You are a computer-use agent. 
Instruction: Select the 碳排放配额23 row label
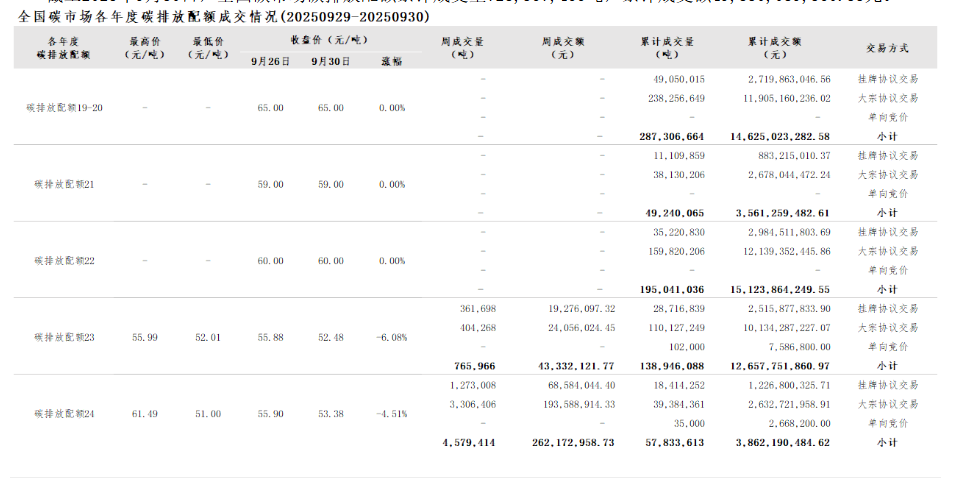click(64, 337)
